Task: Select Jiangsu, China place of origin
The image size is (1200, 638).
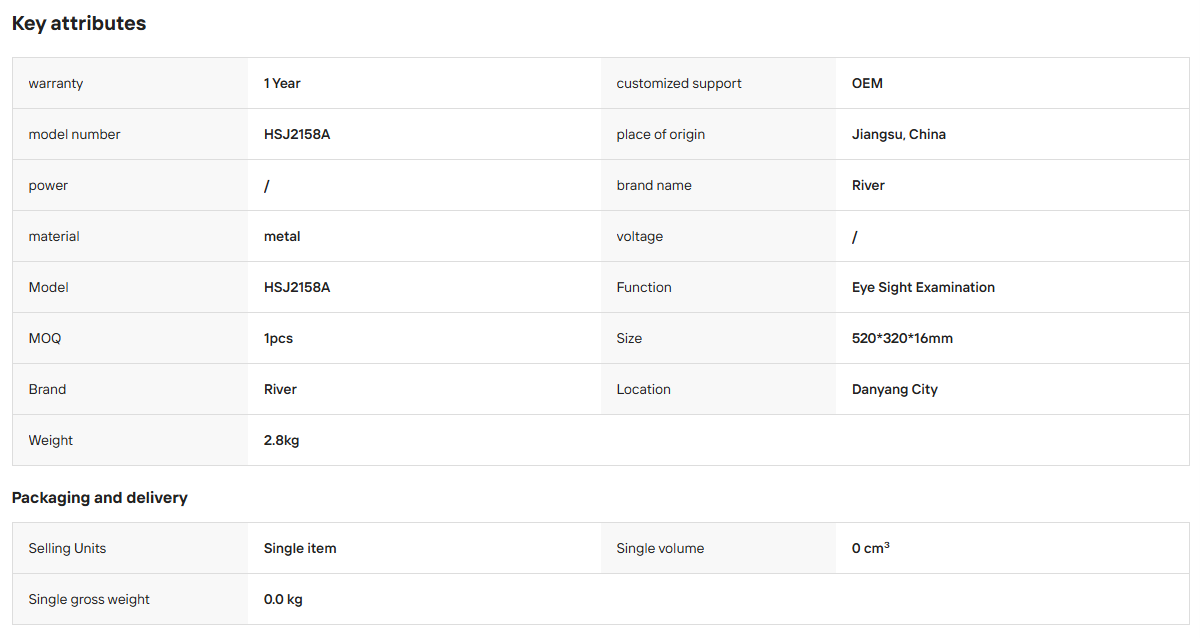Action: [899, 134]
